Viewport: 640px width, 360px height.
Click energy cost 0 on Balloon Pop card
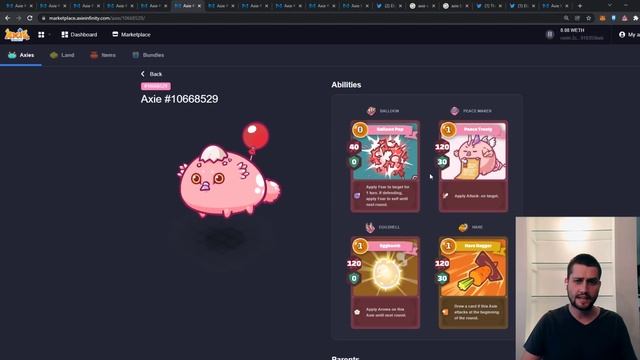360,130
